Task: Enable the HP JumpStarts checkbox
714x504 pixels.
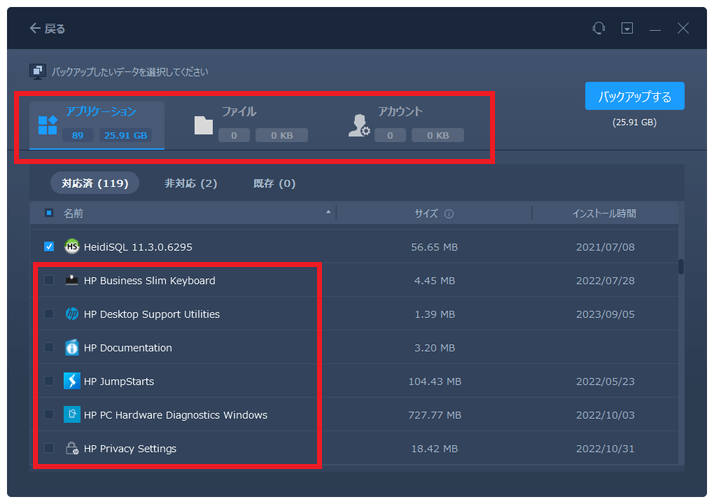Action: [49, 381]
